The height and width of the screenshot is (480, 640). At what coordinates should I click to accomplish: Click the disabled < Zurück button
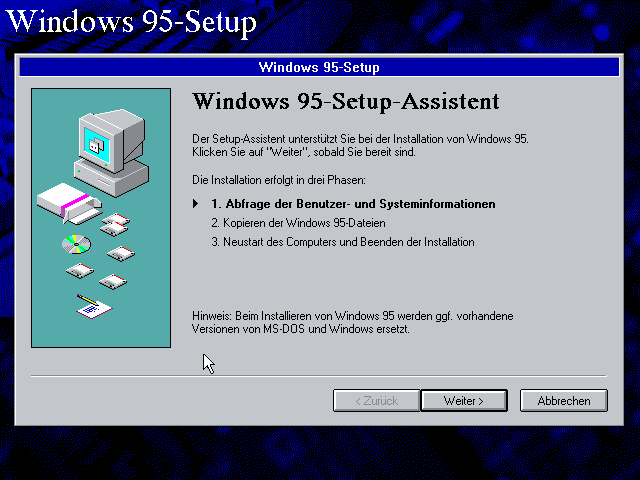[376, 400]
